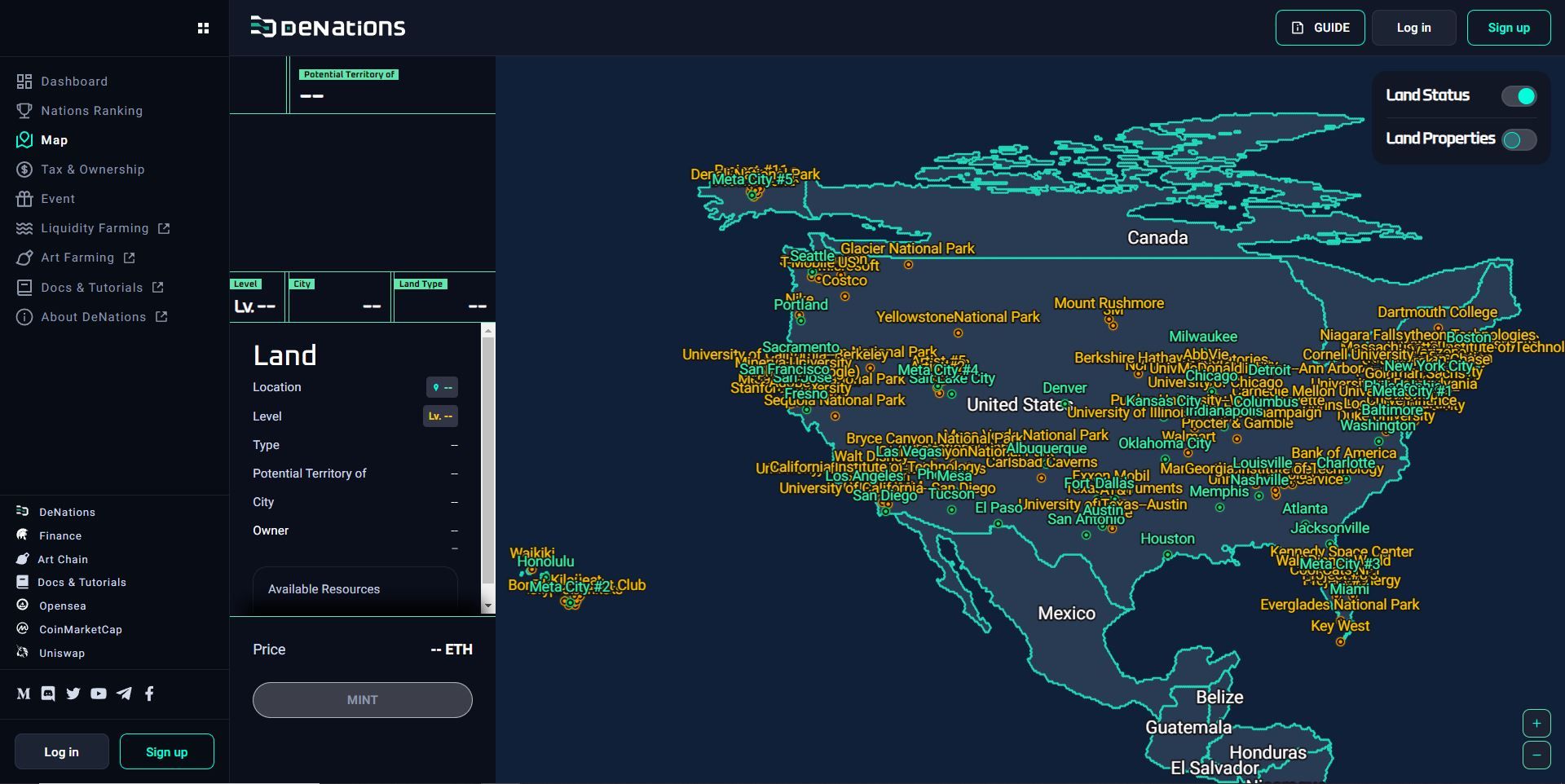1565x784 pixels.
Task: Zoom in the map with plus button
Action: (1536, 724)
